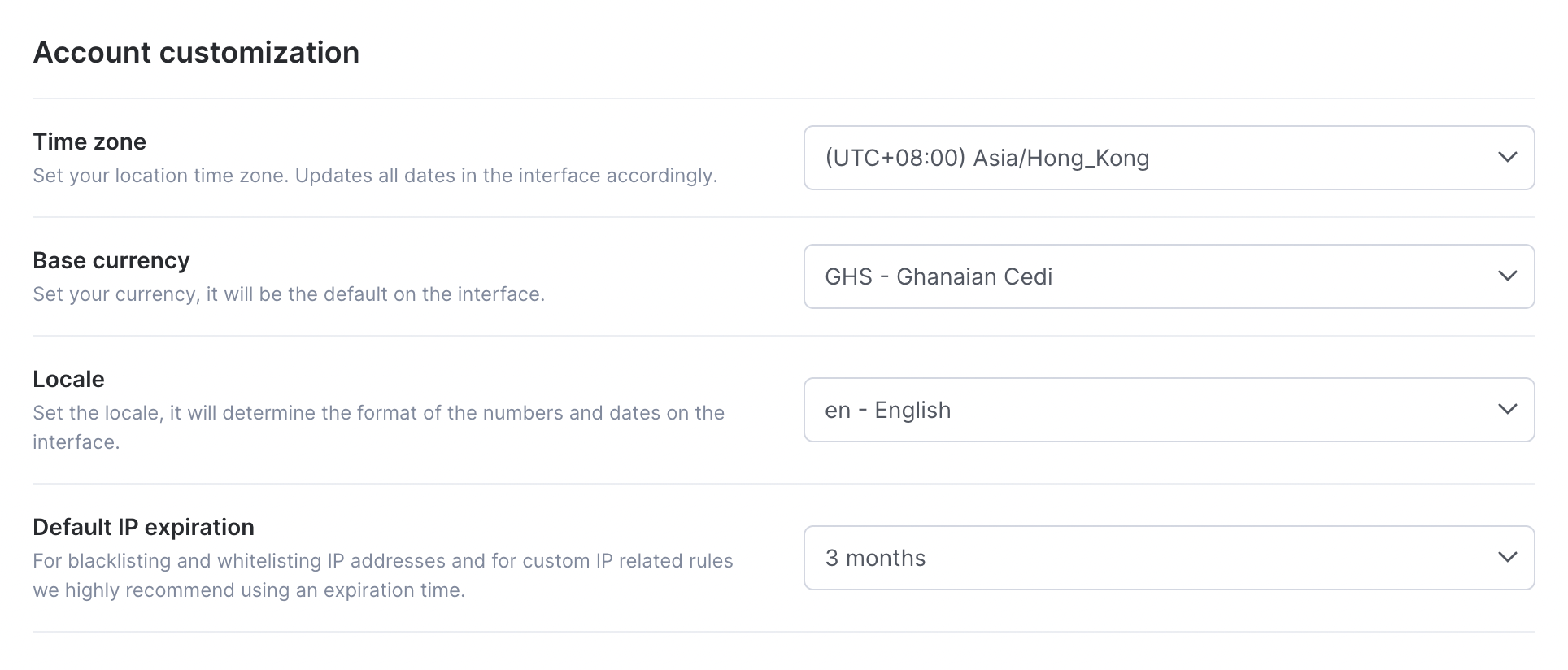Click the blacklisting and whitelisting IP description
Viewport: 1568px width, 670px height.
coord(382,561)
